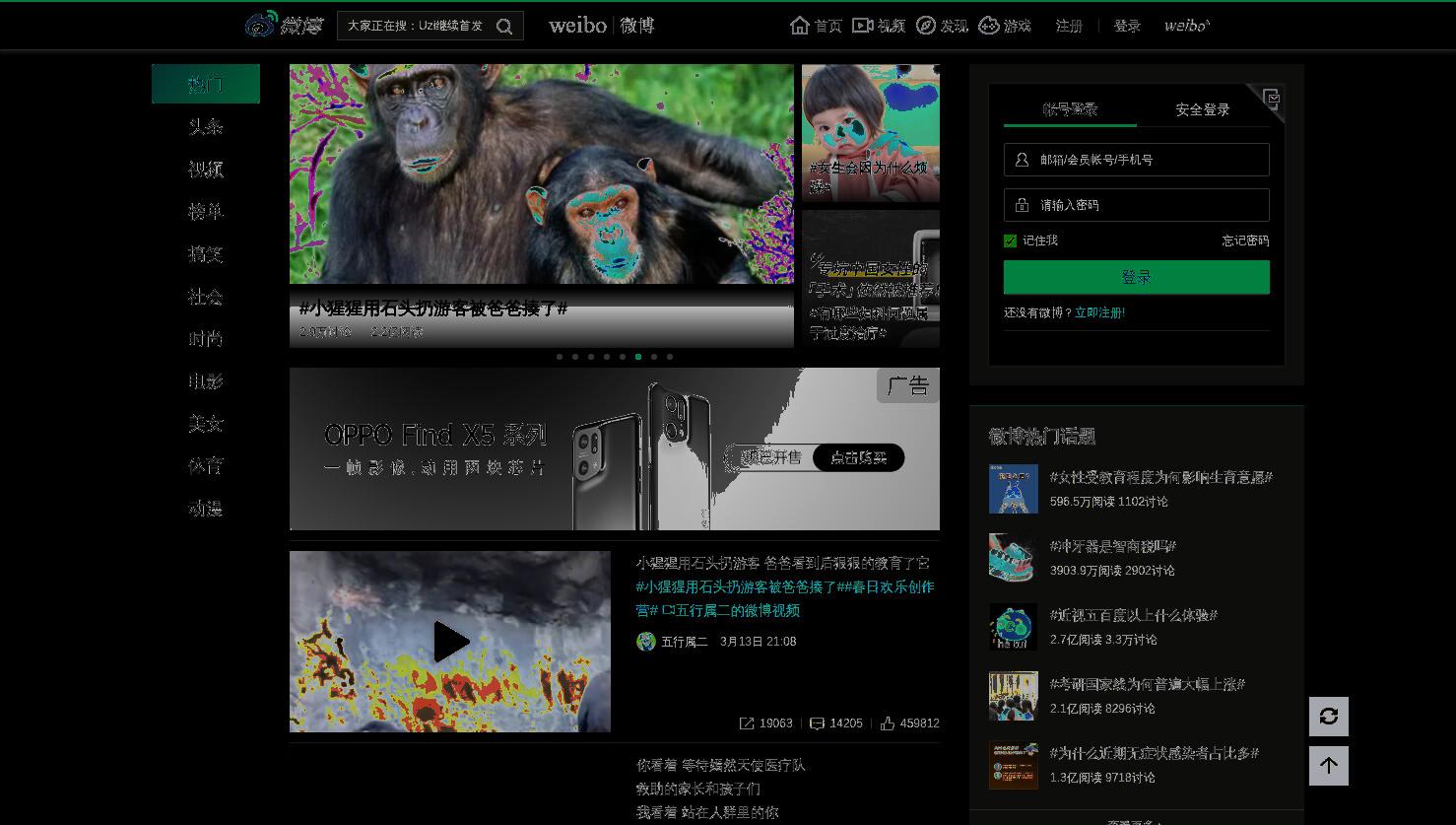Switch to QR code login corner icon
This screenshot has width=1456, height=825.
(1271, 99)
